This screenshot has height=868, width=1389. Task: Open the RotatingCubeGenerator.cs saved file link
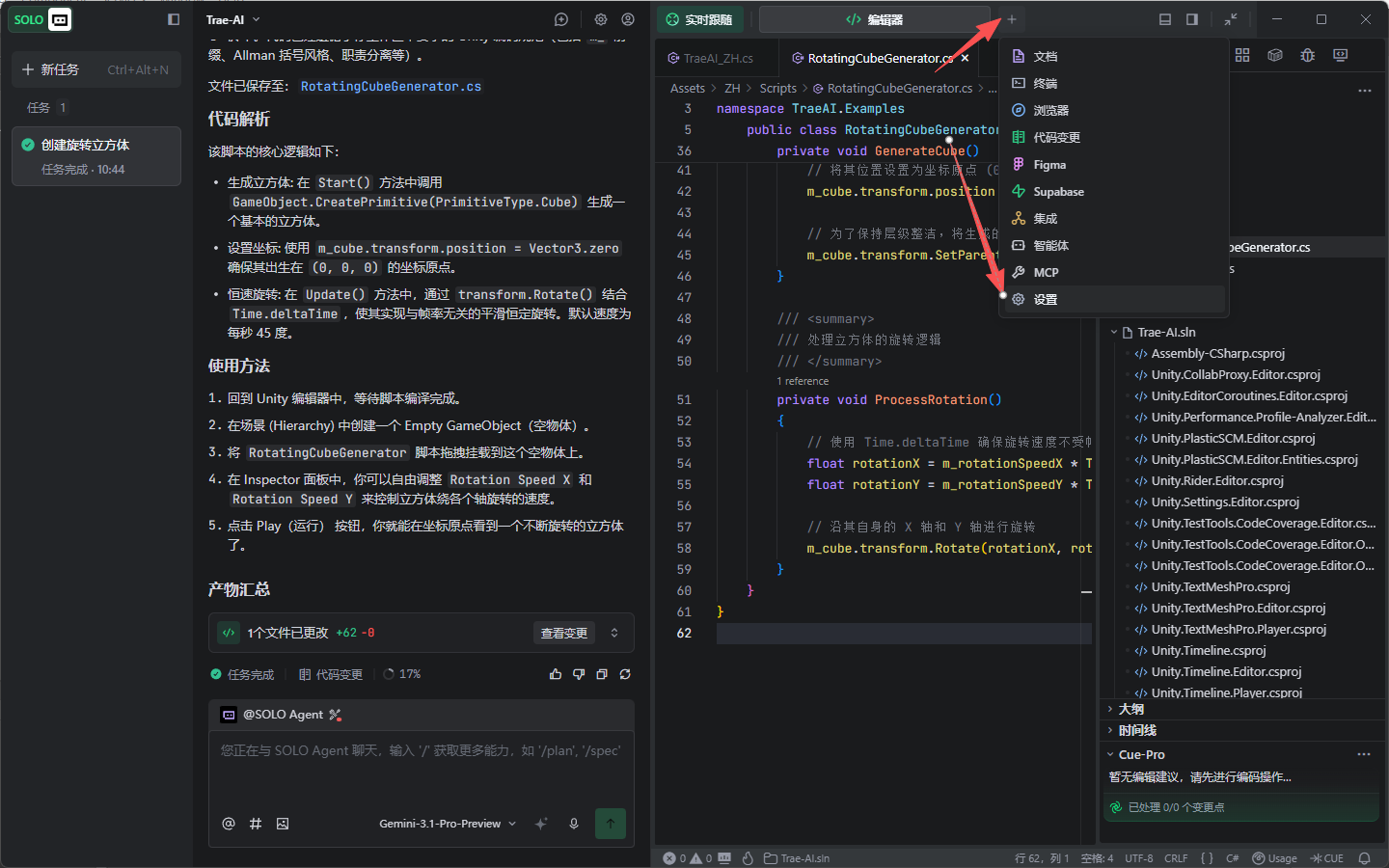(391, 87)
